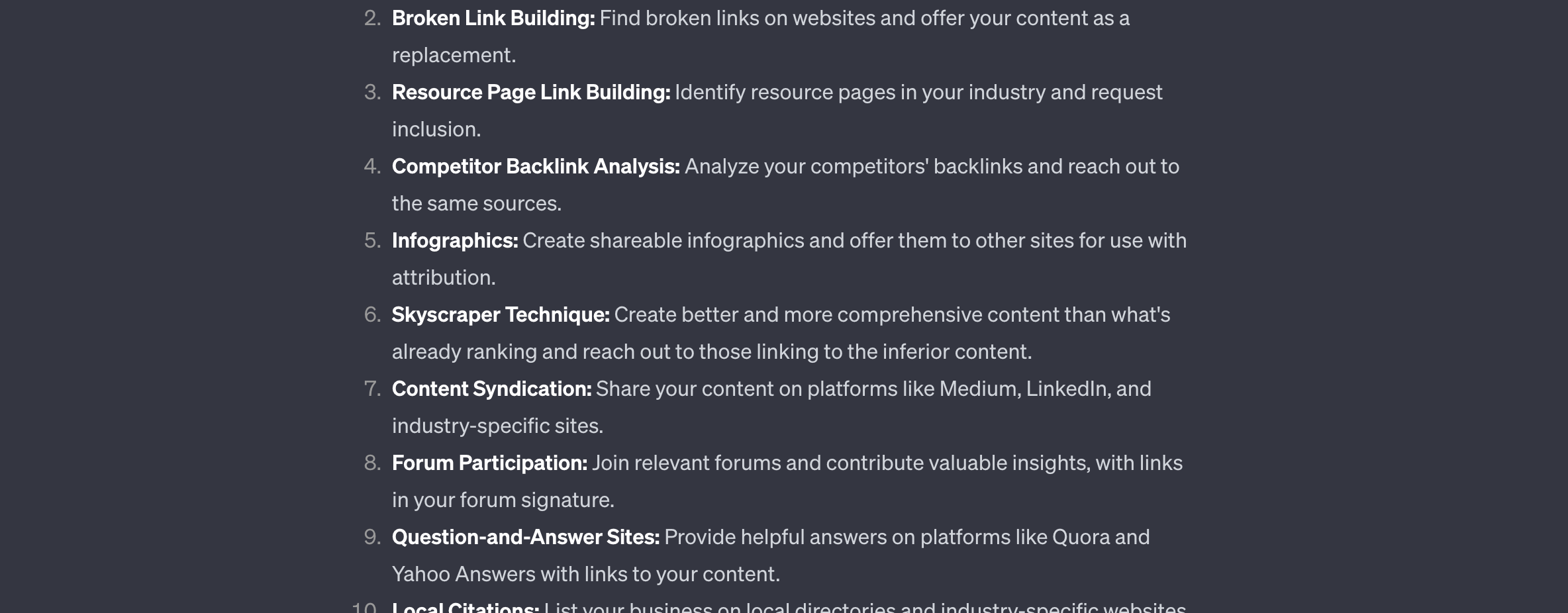Screen dimensions: 1568x613
Task: Click the text 'the same sources.'
Action: coord(476,203)
